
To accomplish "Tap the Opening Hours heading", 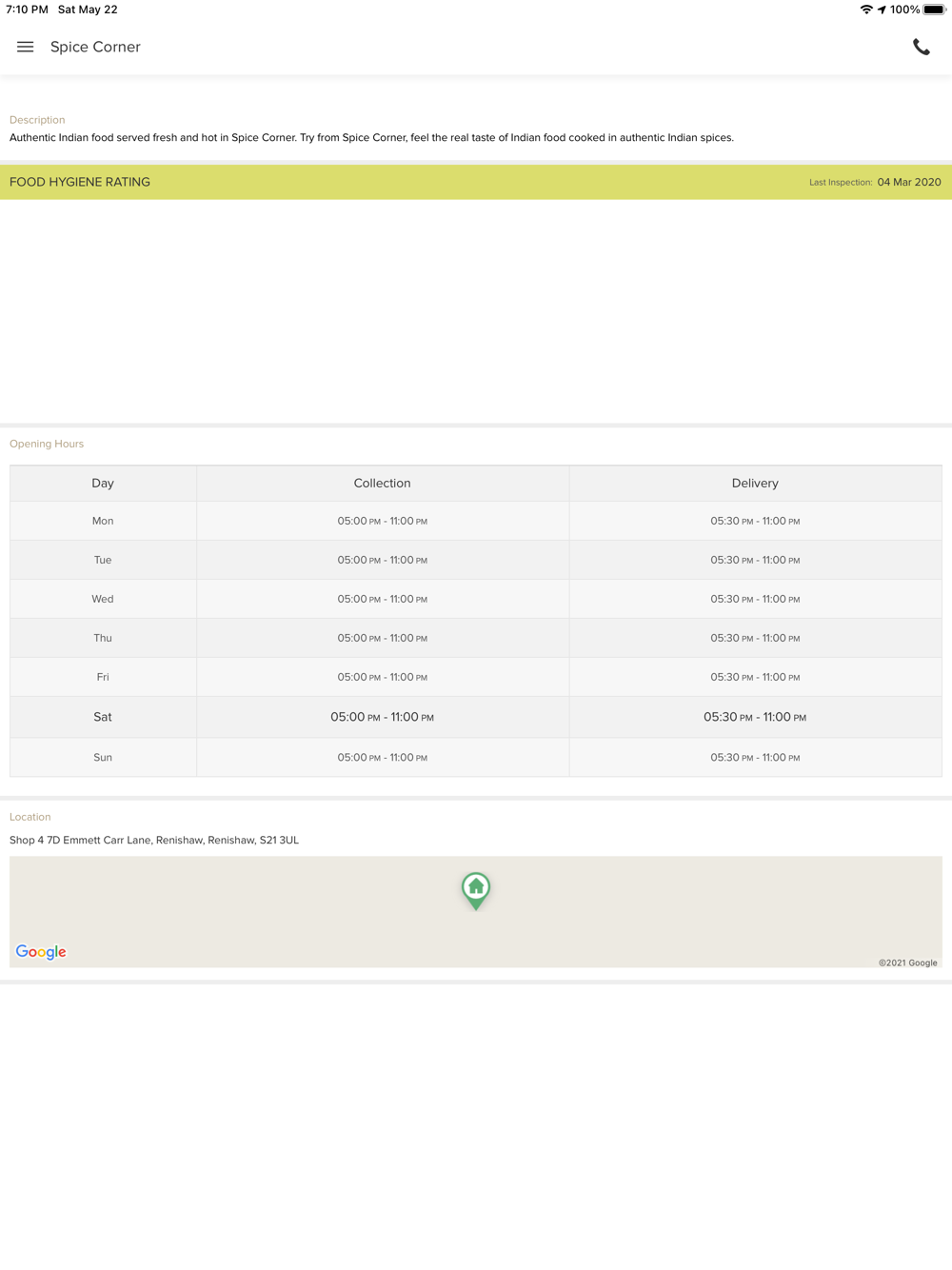I will pyautogui.click(x=47, y=444).
